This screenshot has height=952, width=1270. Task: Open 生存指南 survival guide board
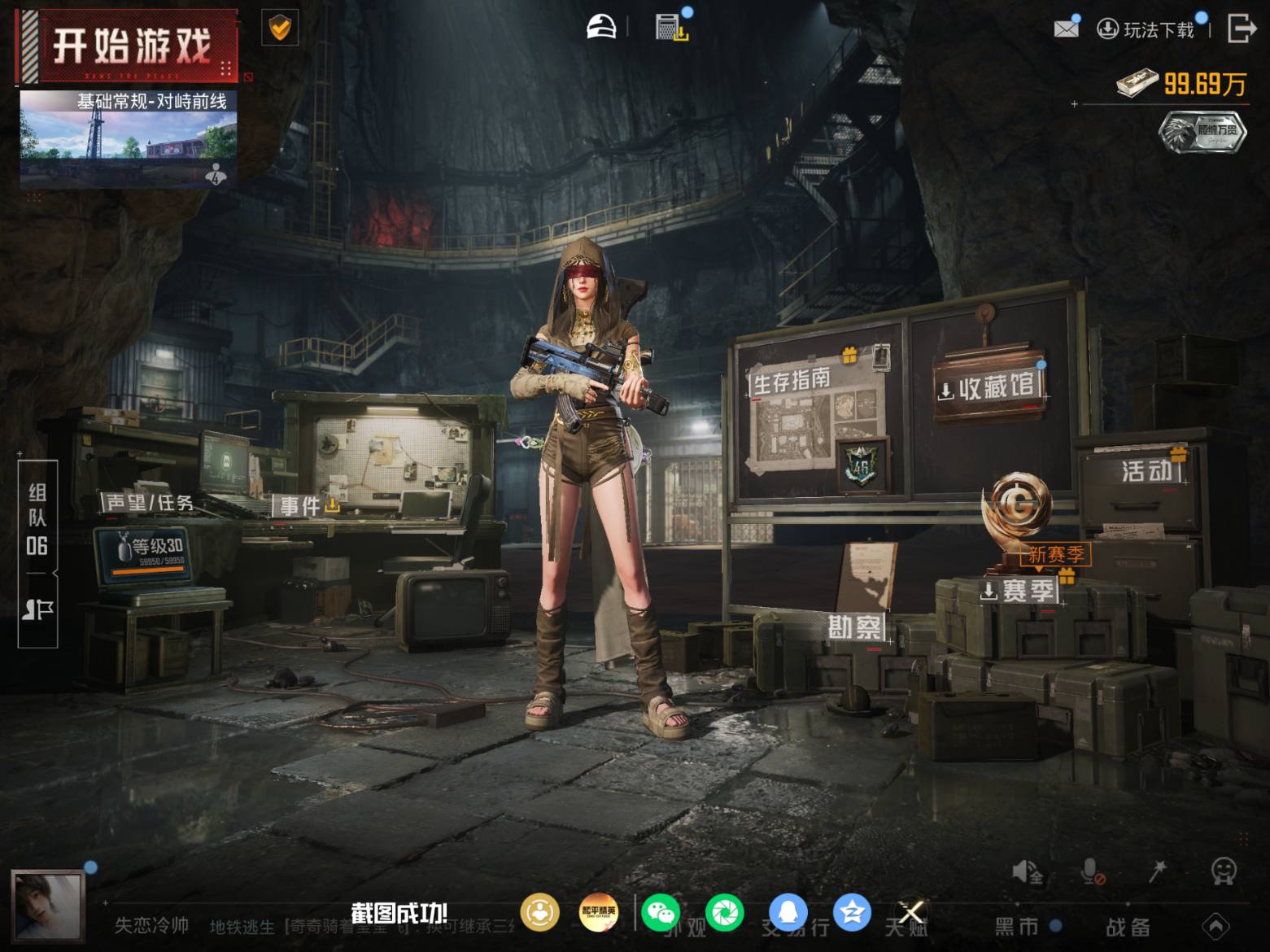click(792, 380)
